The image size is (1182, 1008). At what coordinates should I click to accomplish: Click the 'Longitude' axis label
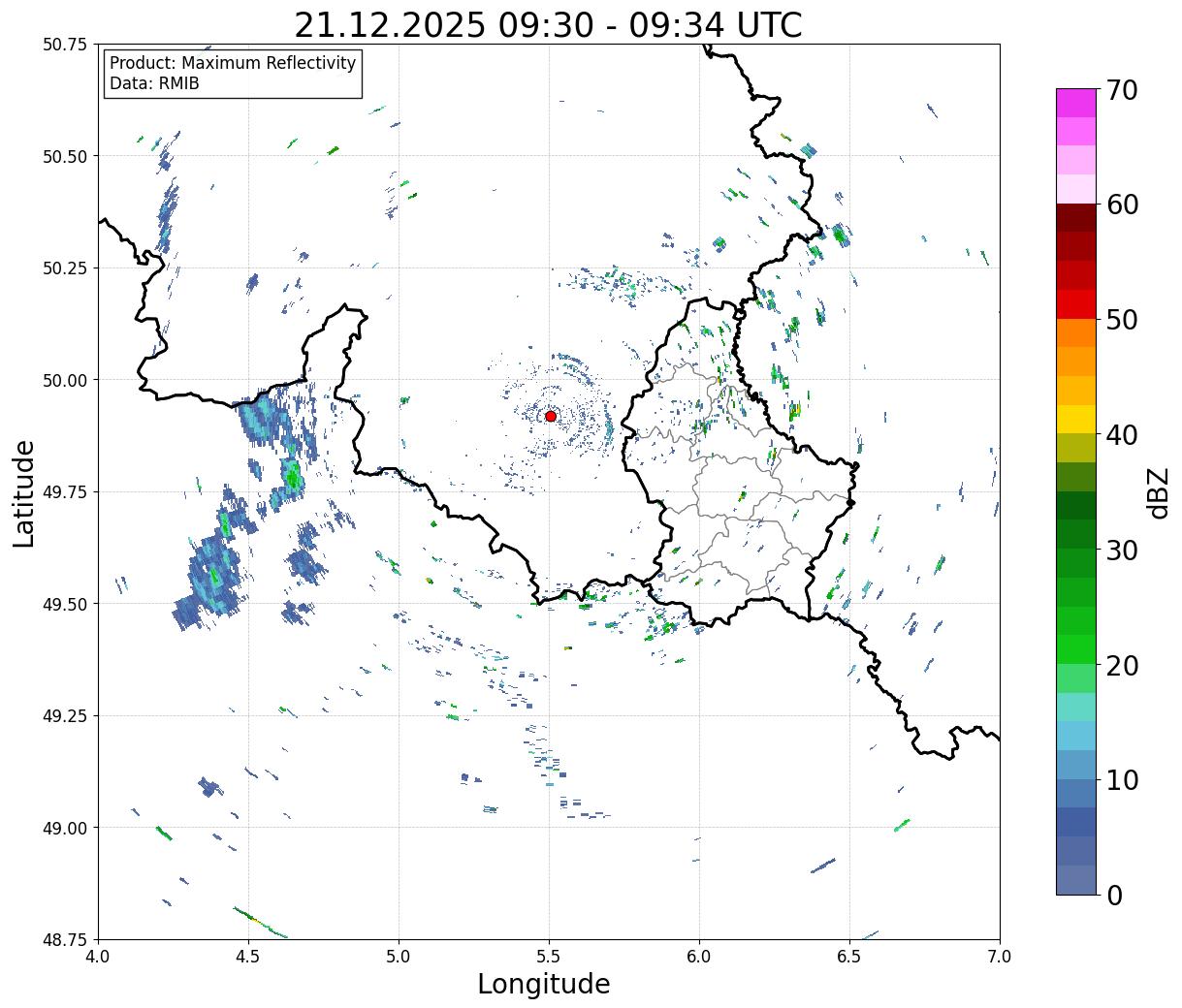point(544,984)
